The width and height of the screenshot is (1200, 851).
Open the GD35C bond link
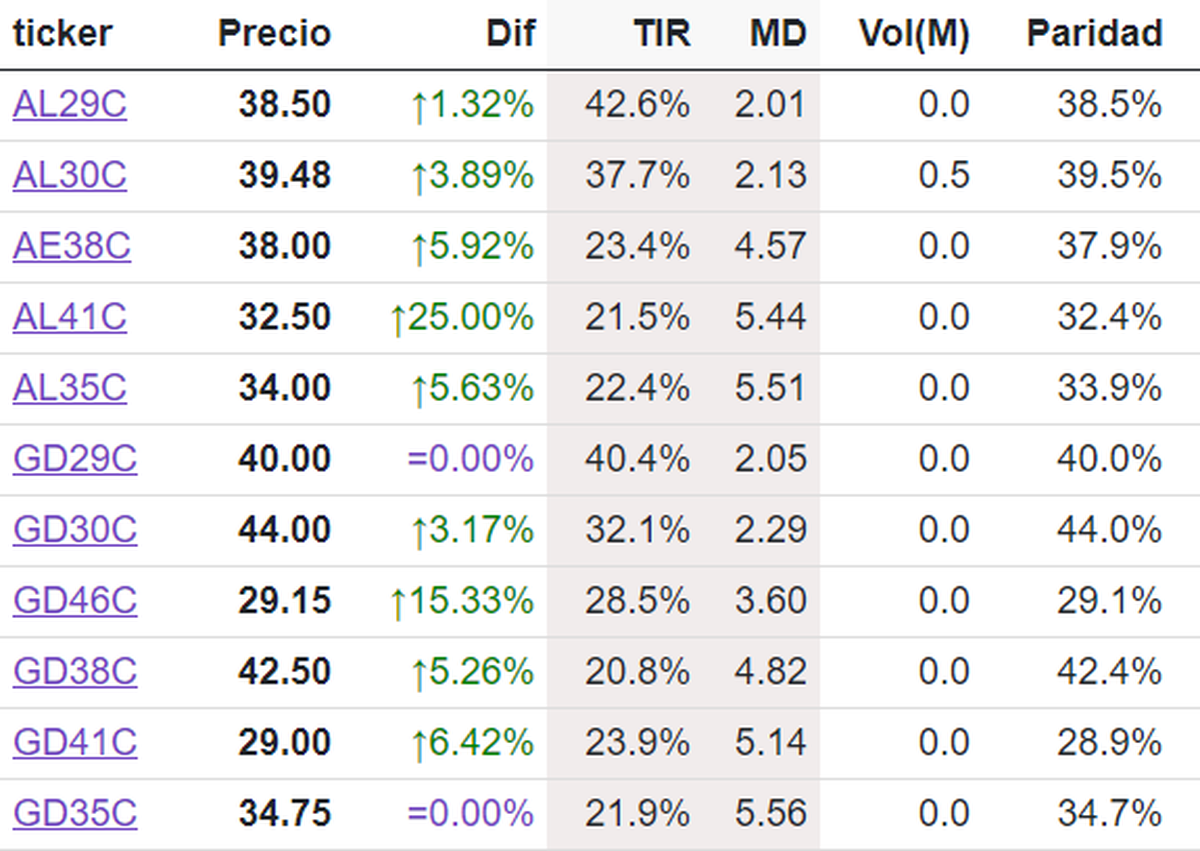[75, 813]
